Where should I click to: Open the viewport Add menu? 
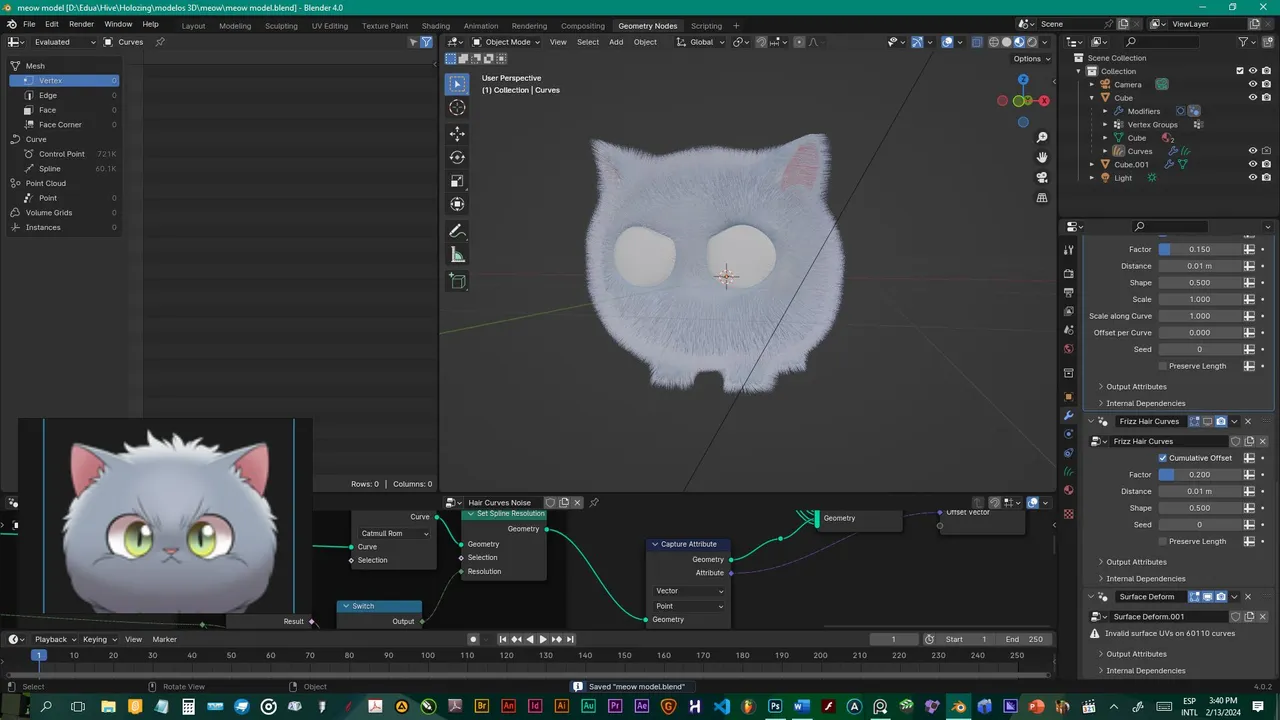[x=616, y=42]
